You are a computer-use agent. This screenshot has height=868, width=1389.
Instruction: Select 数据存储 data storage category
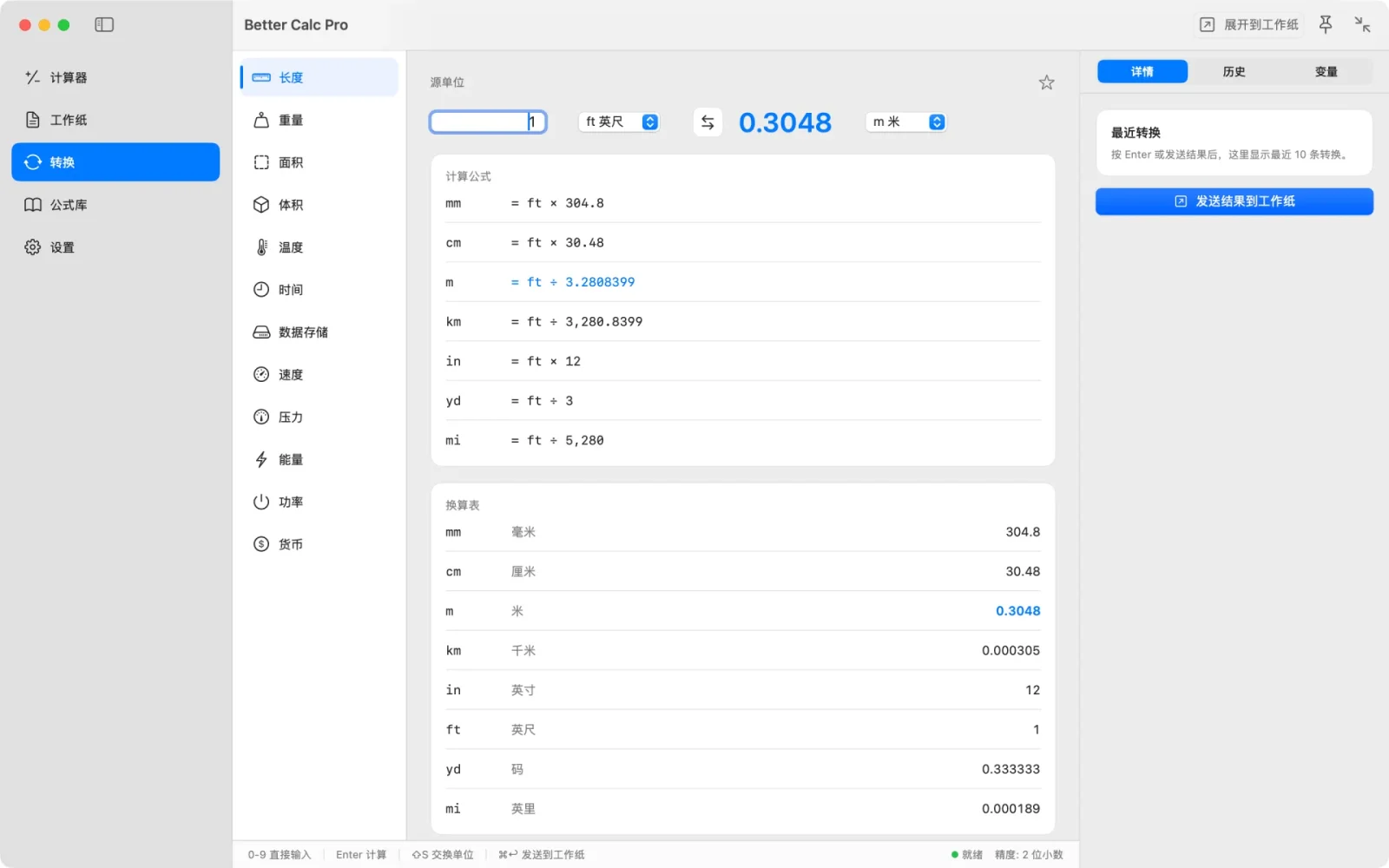click(319, 332)
